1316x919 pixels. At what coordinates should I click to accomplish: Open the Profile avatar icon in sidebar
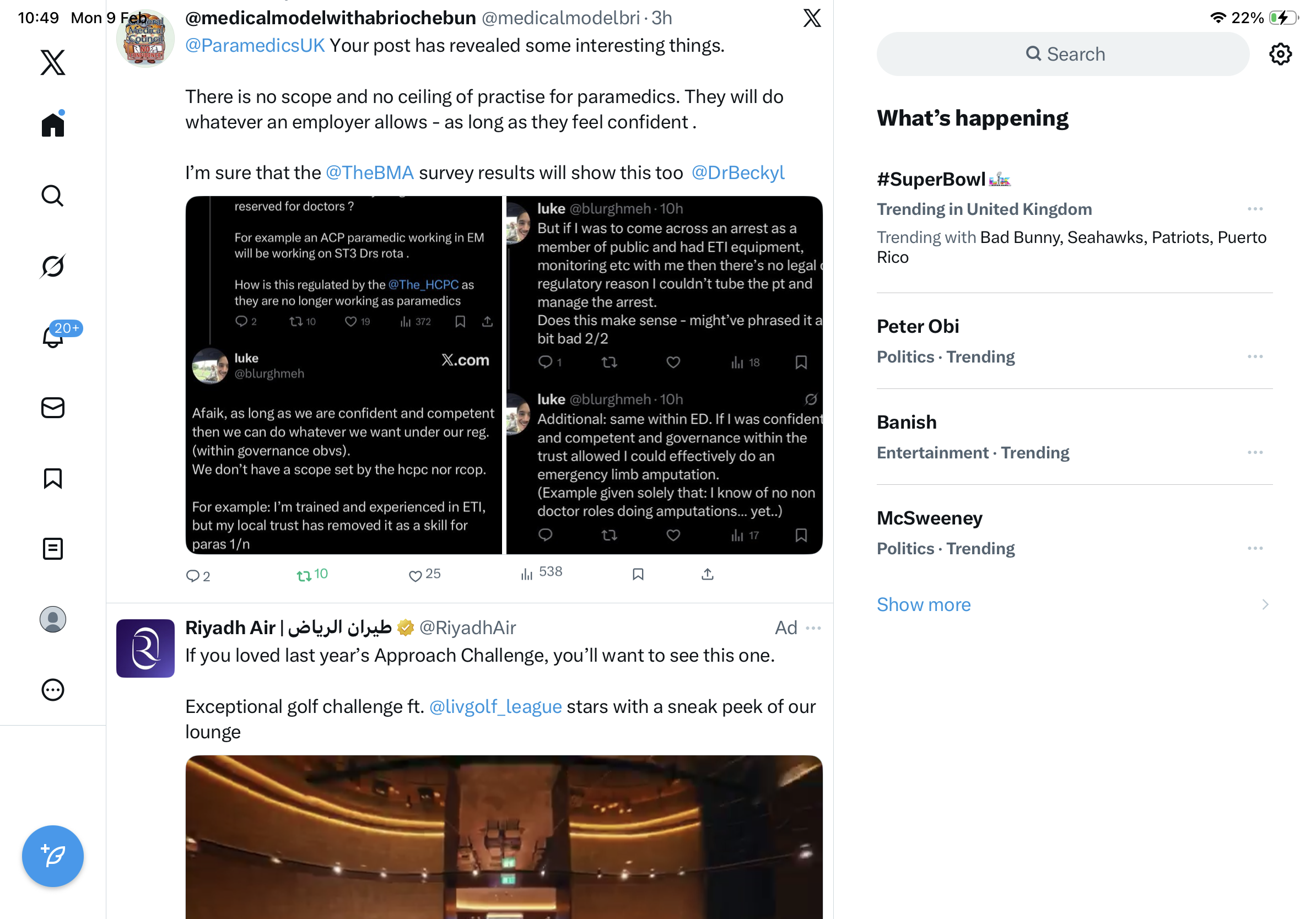[53, 619]
